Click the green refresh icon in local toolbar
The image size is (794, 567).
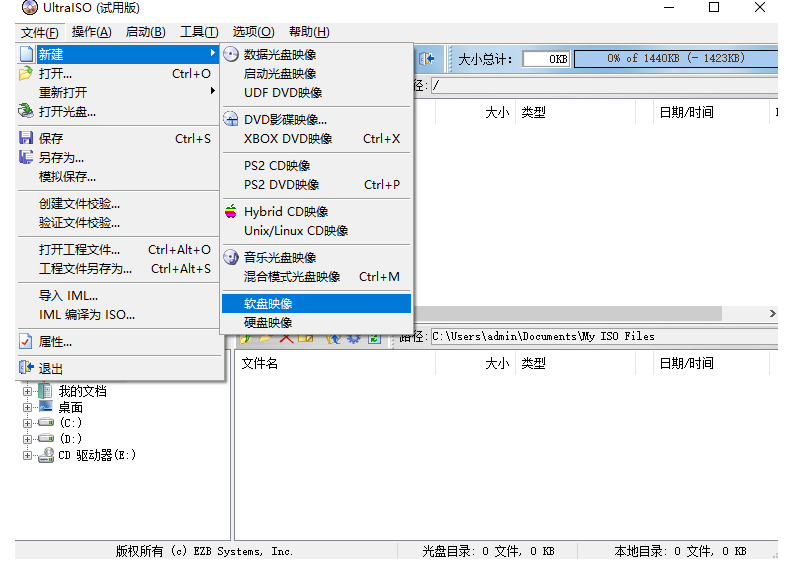point(374,339)
